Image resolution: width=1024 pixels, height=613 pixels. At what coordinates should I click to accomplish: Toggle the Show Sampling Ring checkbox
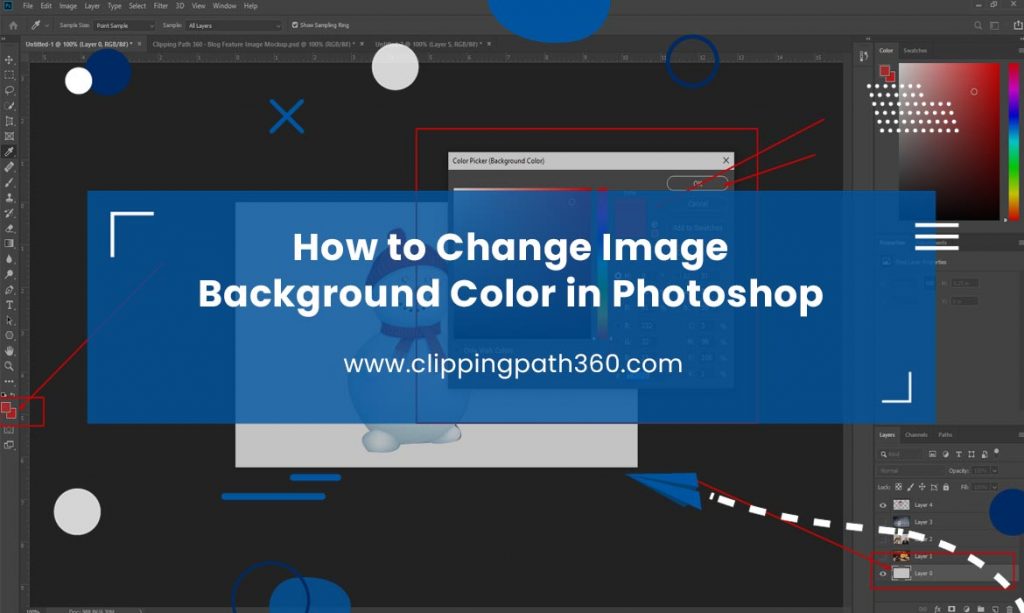(x=295, y=25)
